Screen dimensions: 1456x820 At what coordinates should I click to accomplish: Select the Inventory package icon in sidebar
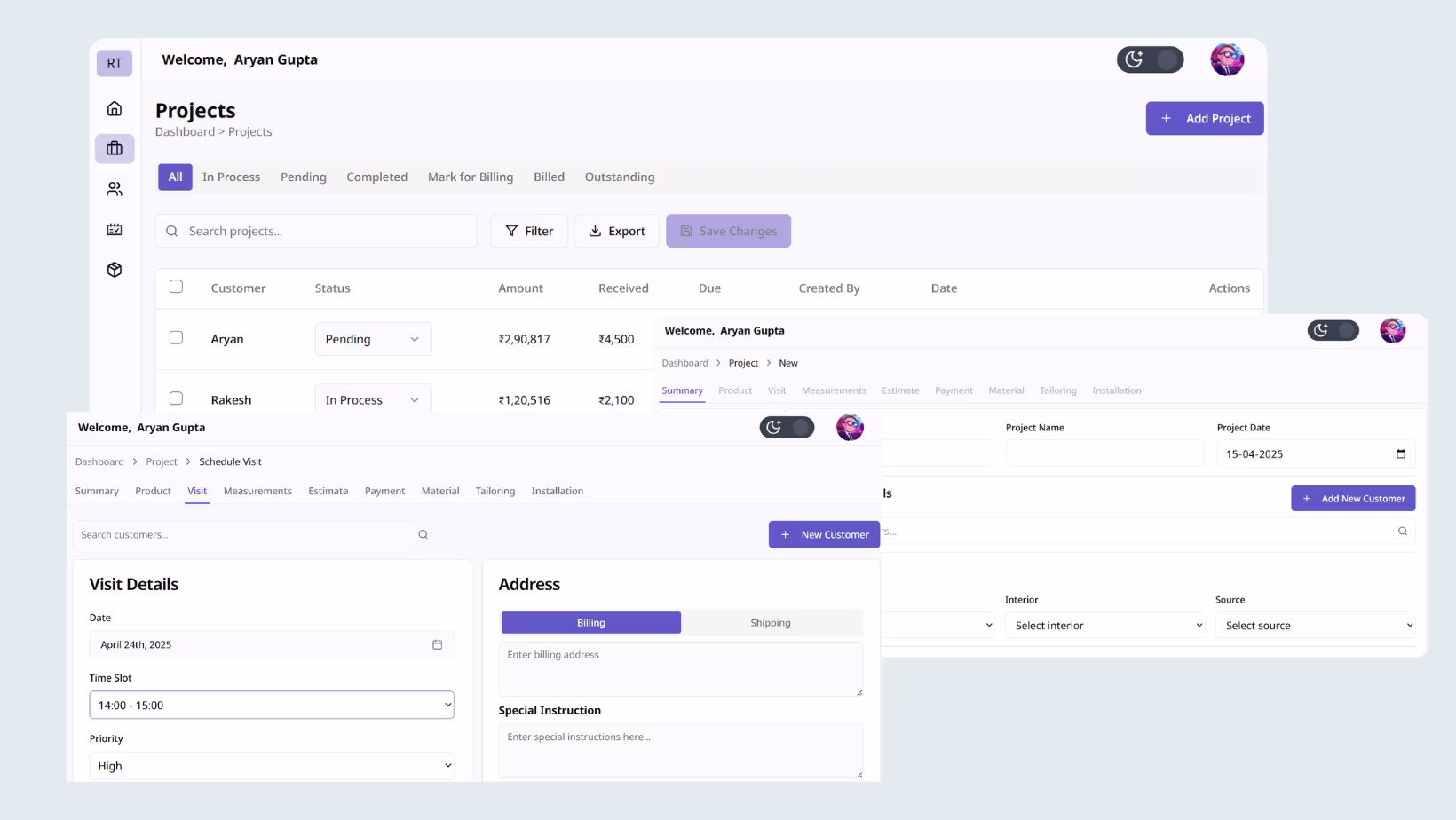(114, 269)
